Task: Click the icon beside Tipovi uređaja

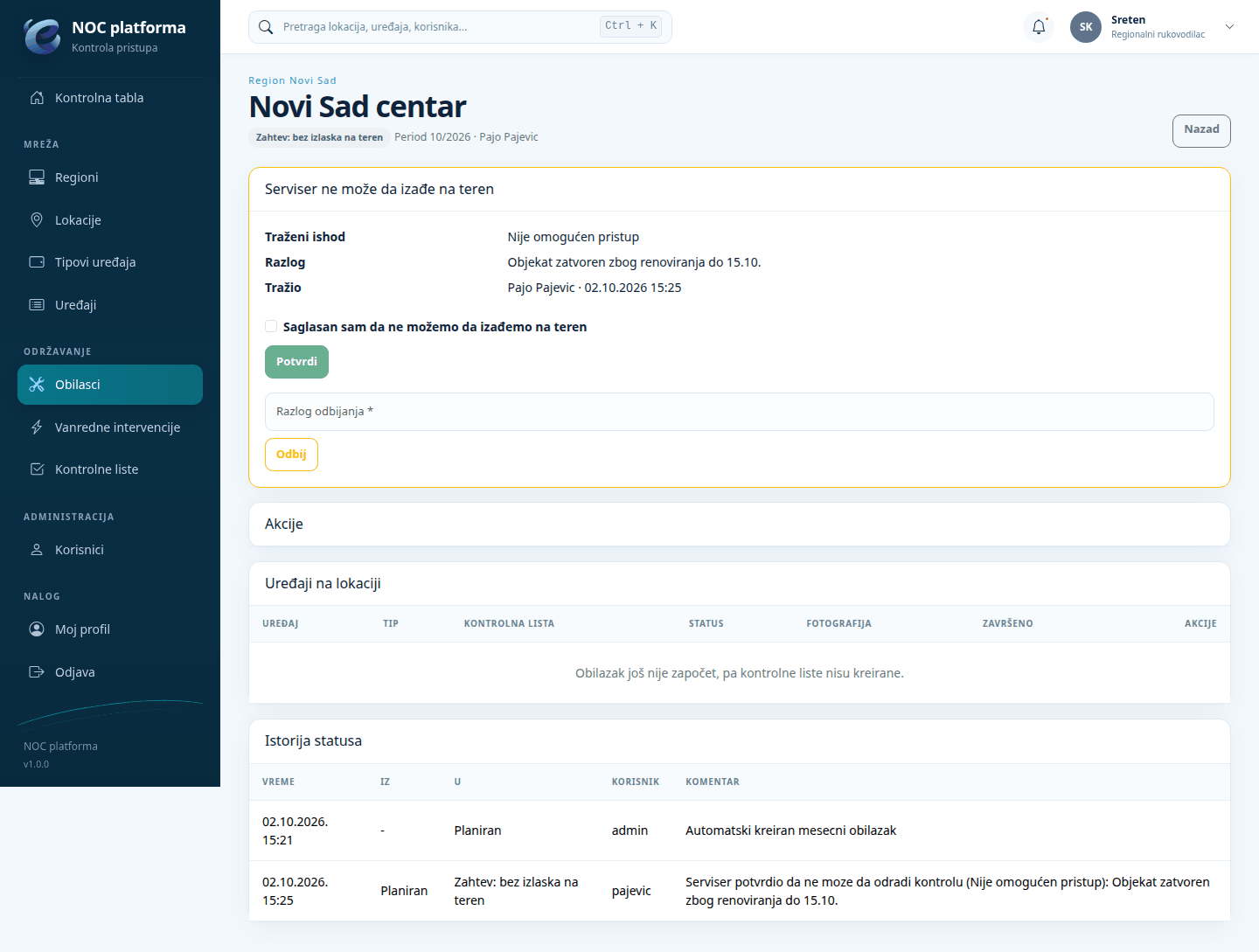Action: 37,262
